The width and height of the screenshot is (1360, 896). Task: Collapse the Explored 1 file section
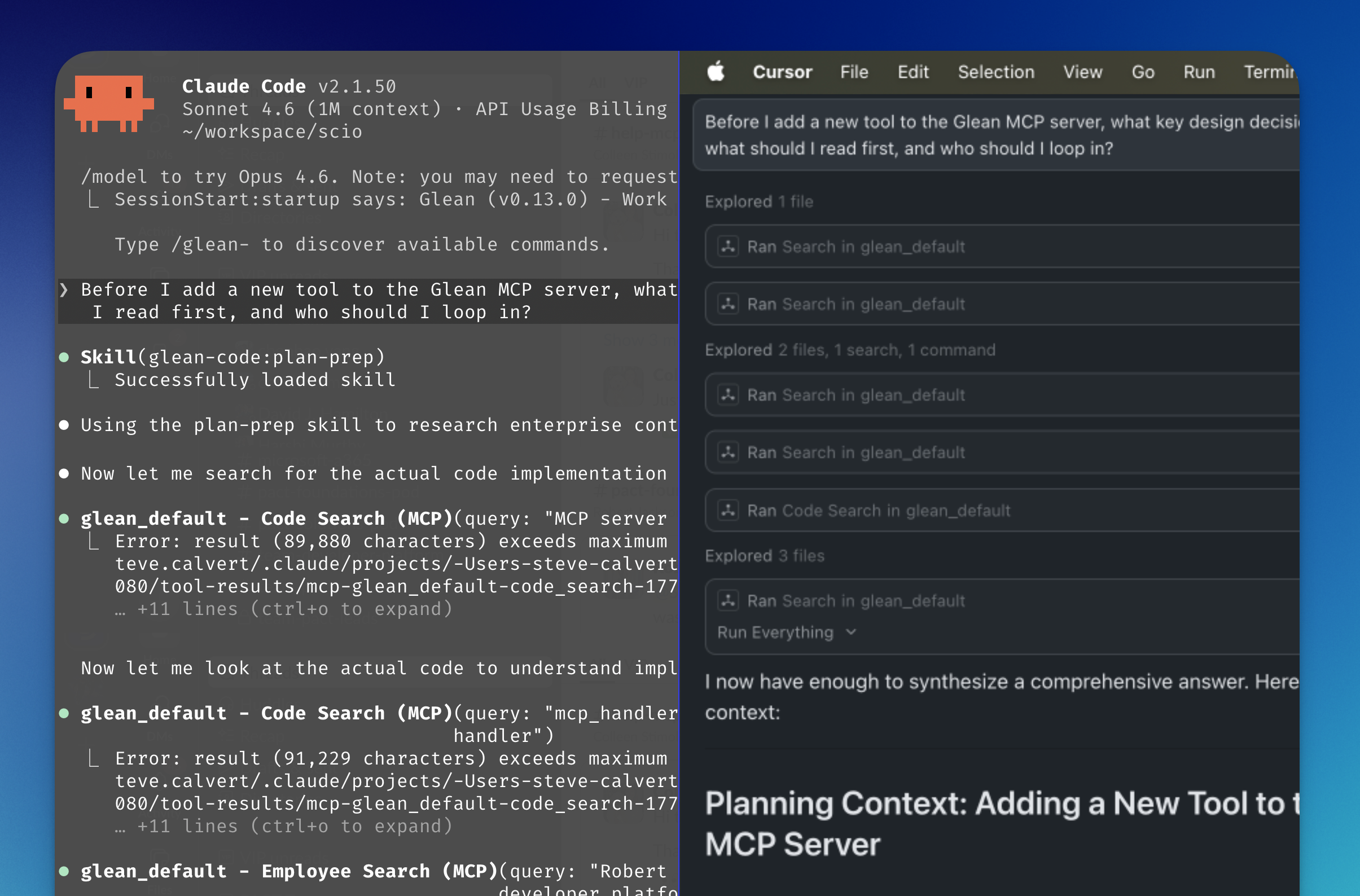[x=759, y=200]
